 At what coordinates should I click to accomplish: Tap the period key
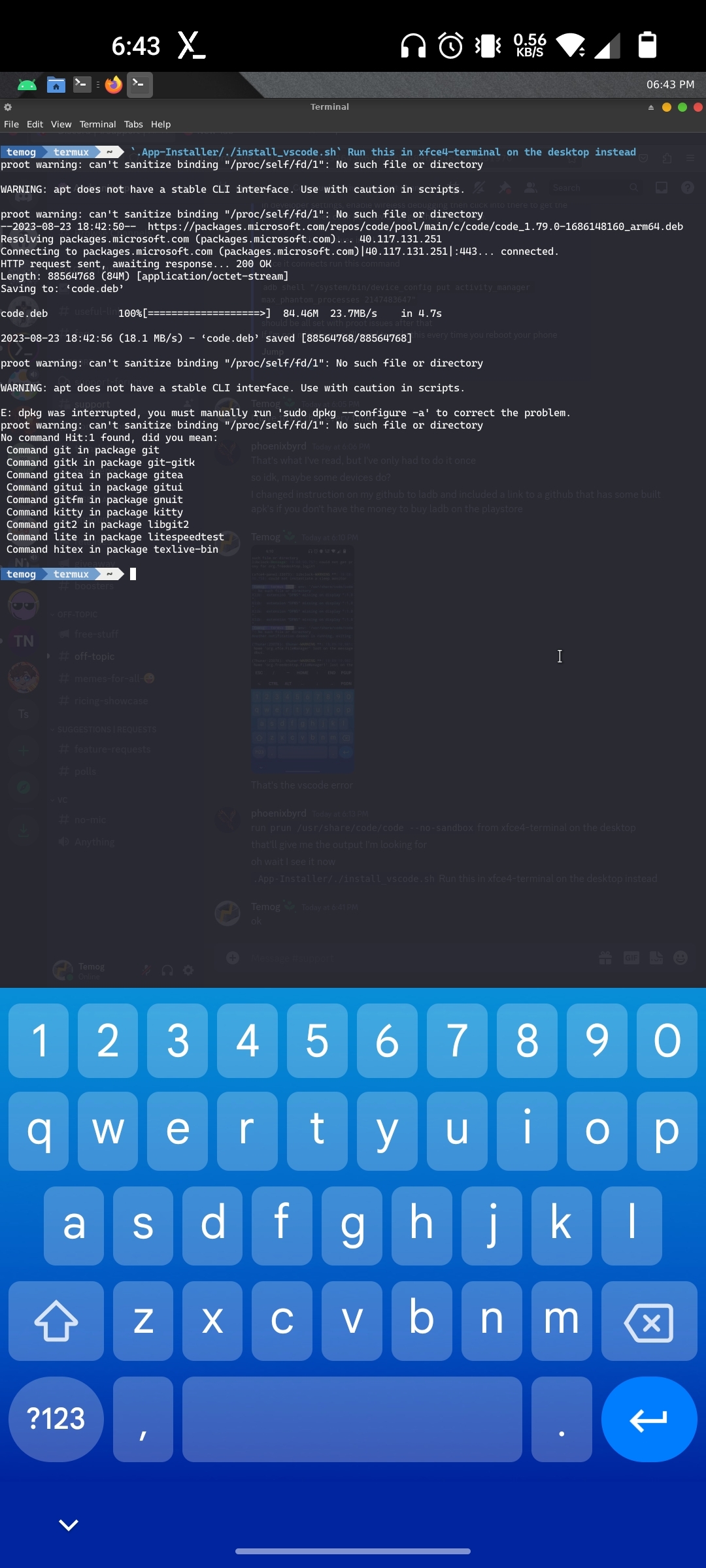(562, 1419)
